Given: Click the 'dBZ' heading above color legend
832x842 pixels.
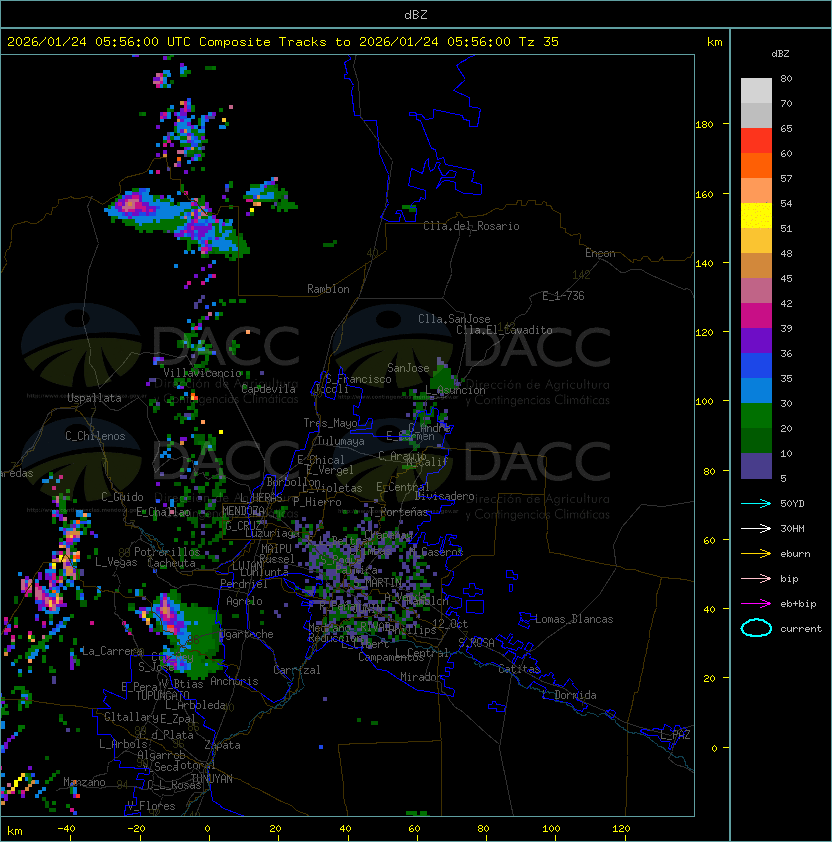Looking at the screenshot, I should tap(780, 54).
